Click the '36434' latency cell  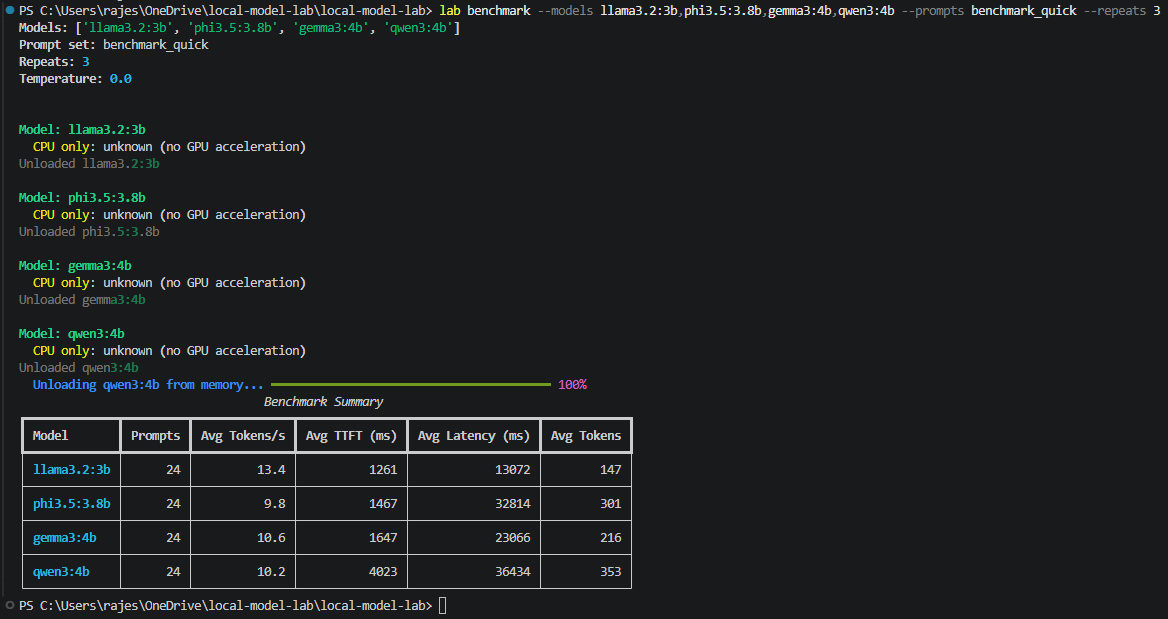pos(512,572)
